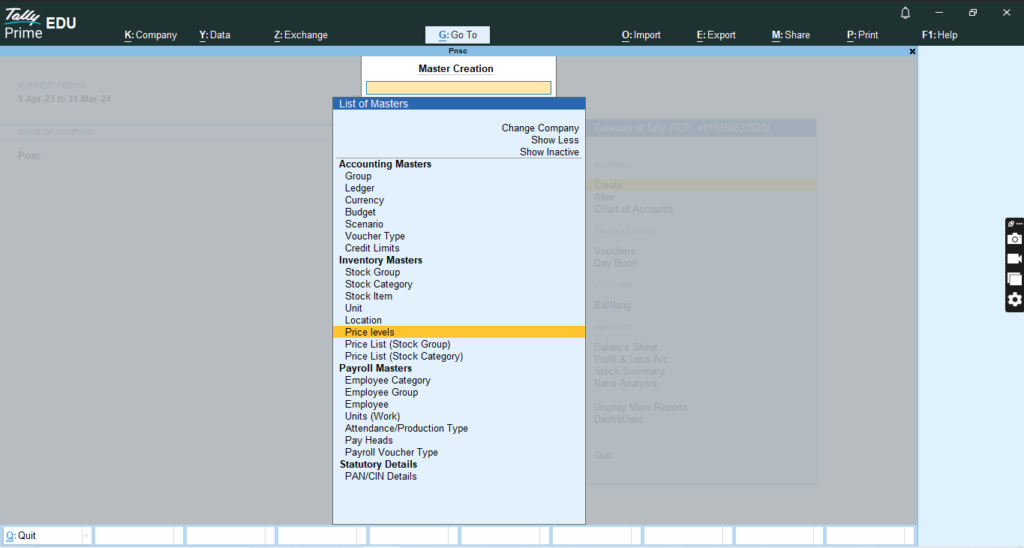Image resolution: width=1024 pixels, height=548 pixels.
Task: Close the Pnsc panel with the X icon
Action: [x=912, y=52]
